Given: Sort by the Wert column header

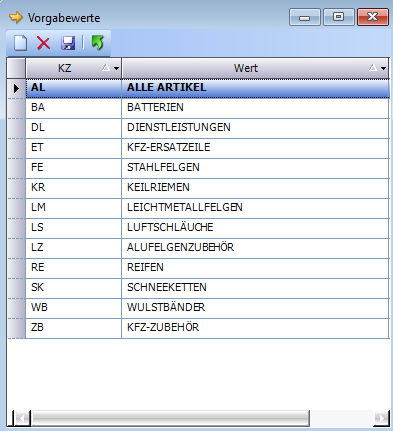Looking at the screenshot, I should [246, 68].
